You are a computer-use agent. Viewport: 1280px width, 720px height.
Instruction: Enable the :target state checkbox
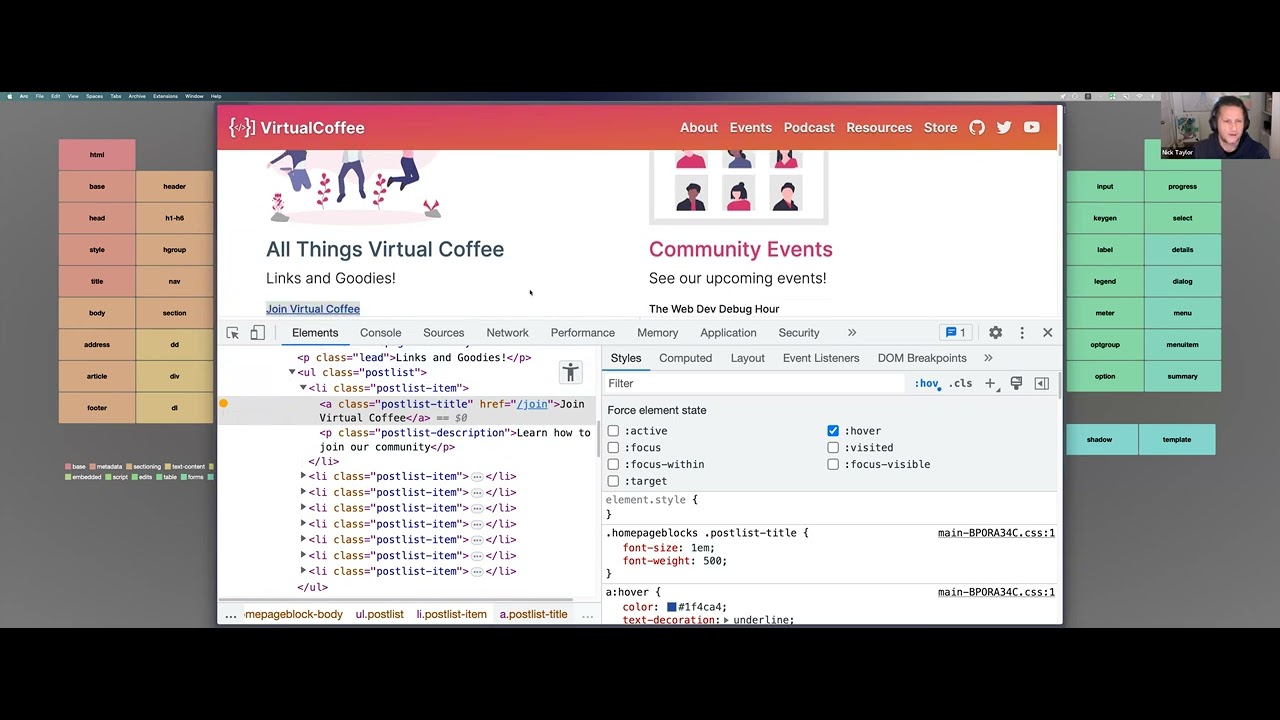[x=613, y=481]
